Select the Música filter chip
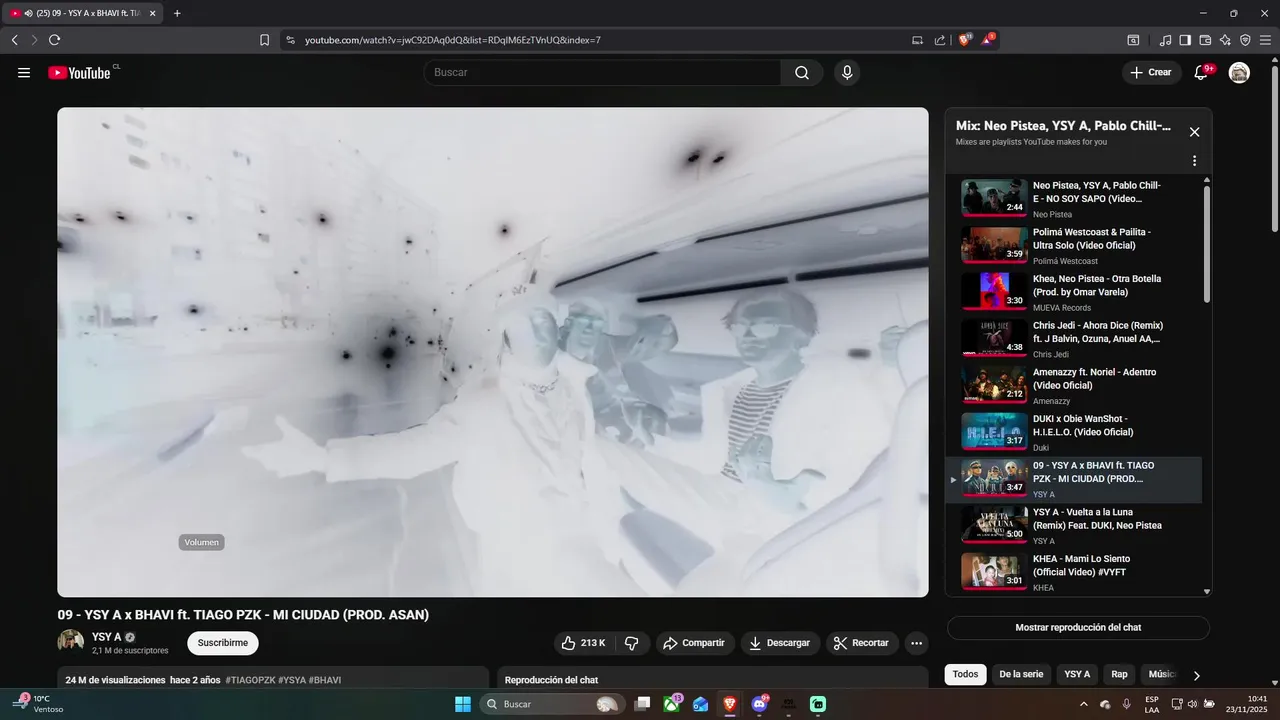Screen dimensions: 1280x720 coord(1160,675)
